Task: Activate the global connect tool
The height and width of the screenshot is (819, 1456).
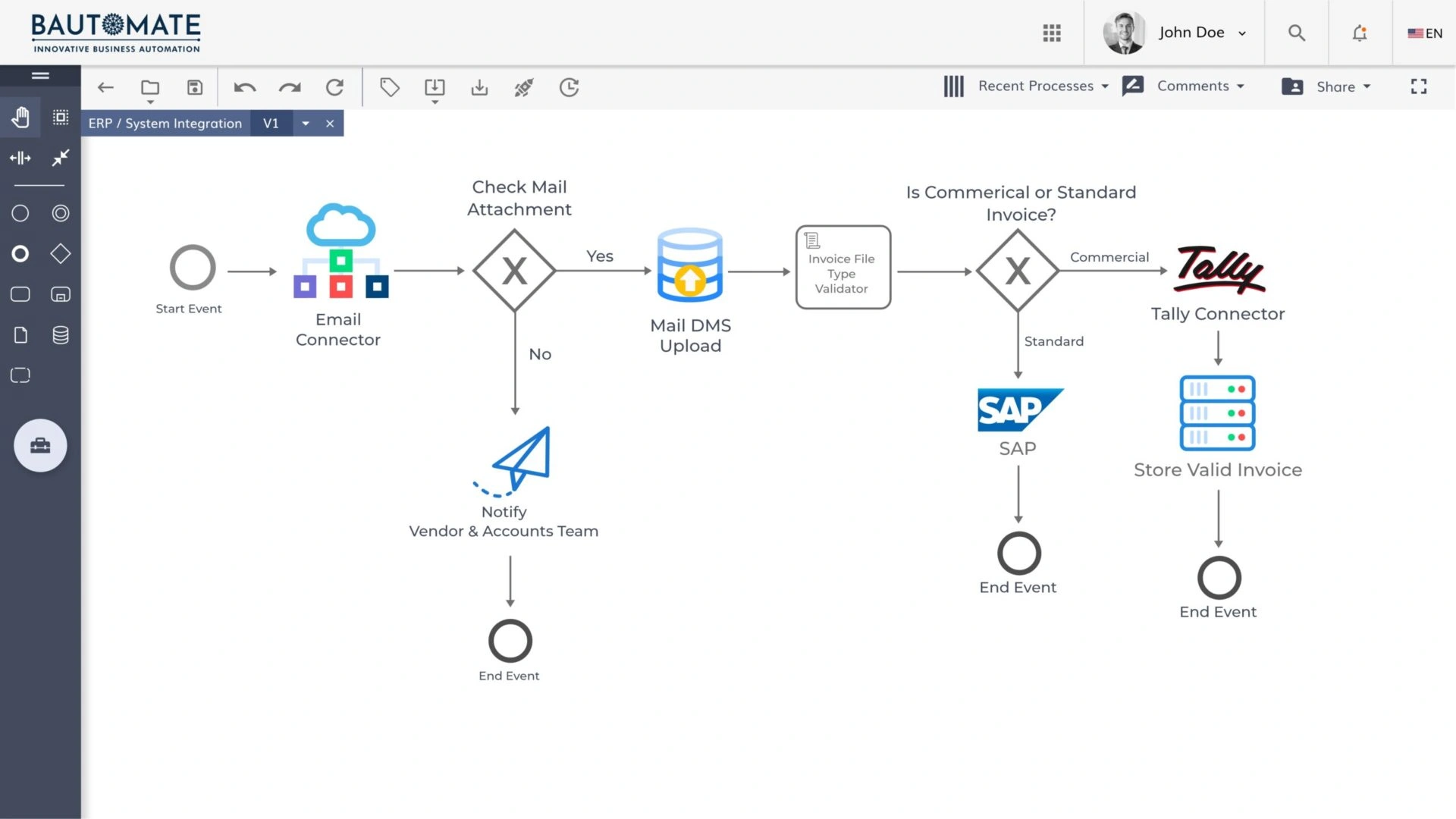Action: [x=61, y=158]
